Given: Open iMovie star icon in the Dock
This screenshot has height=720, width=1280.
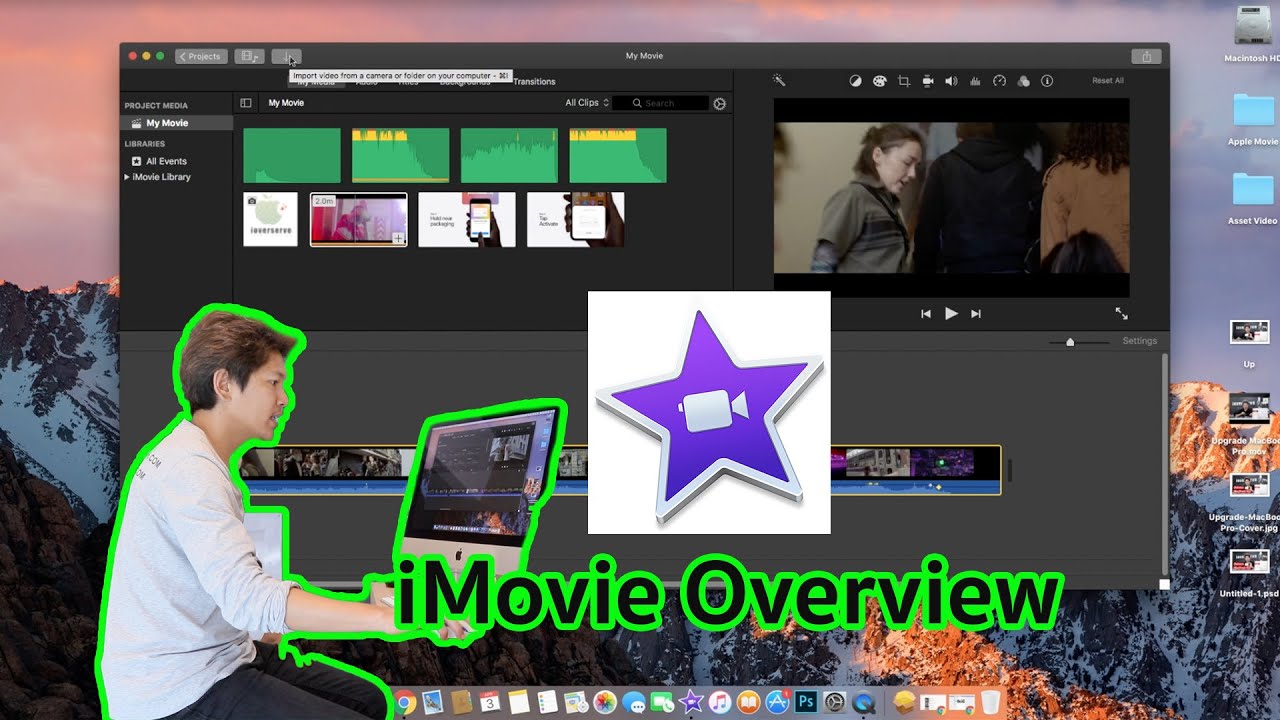Looking at the screenshot, I should [690, 703].
